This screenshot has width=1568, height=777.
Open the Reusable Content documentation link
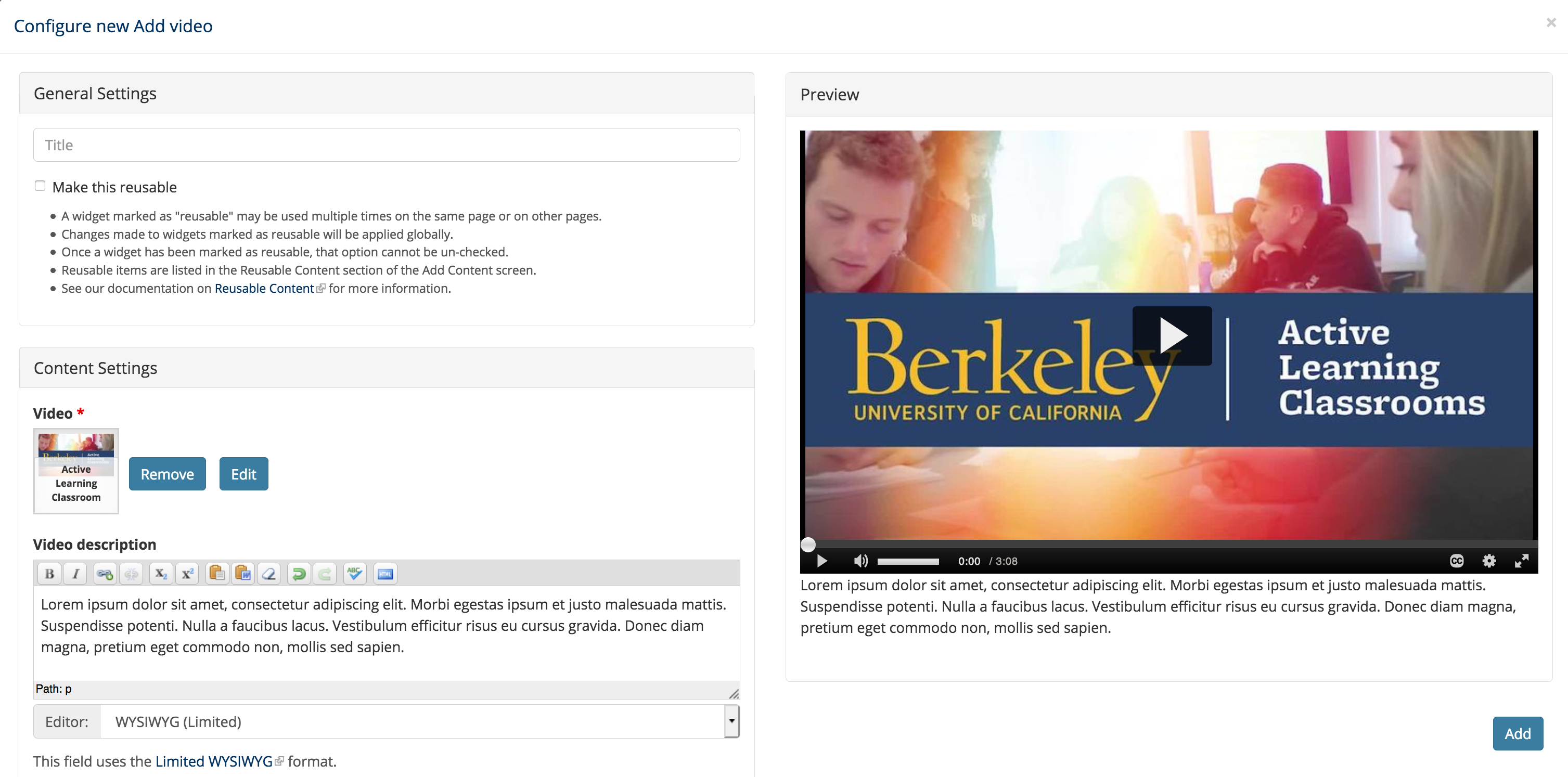(264, 288)
